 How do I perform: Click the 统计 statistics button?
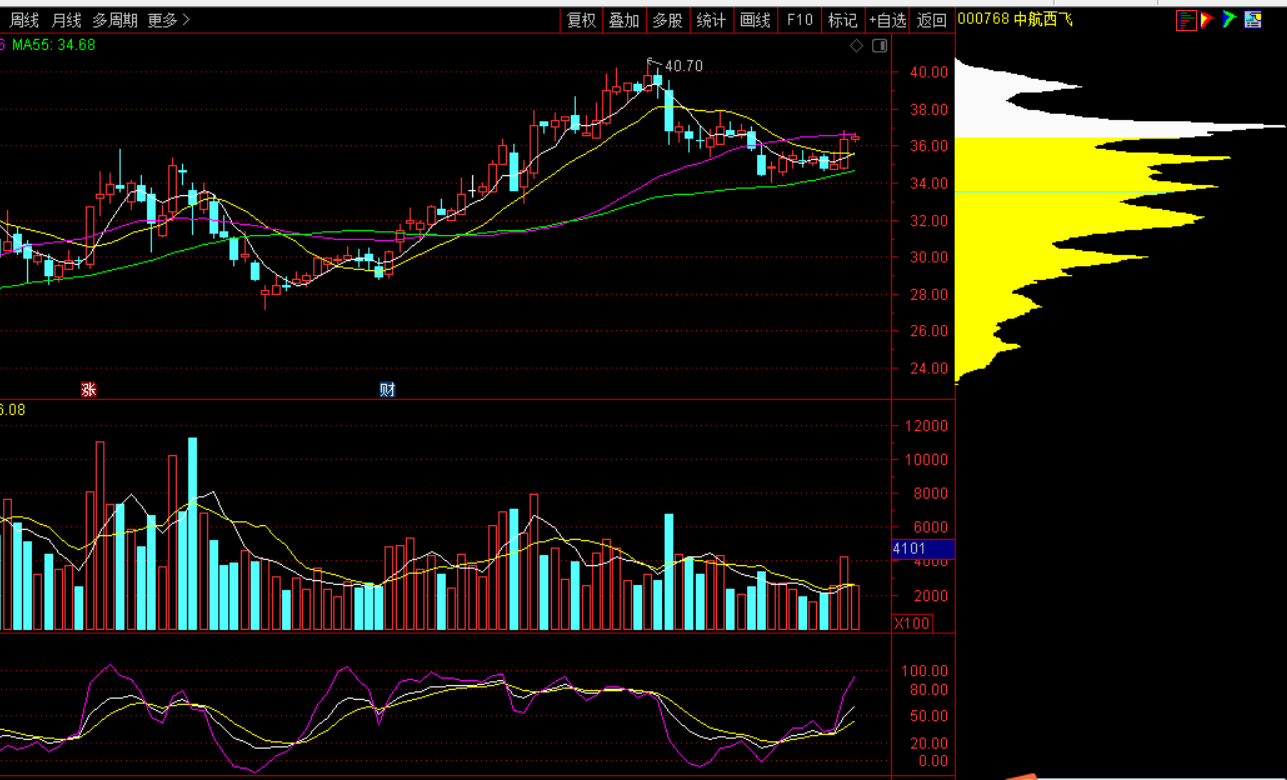pyautogui.click(x=711, y=20)
